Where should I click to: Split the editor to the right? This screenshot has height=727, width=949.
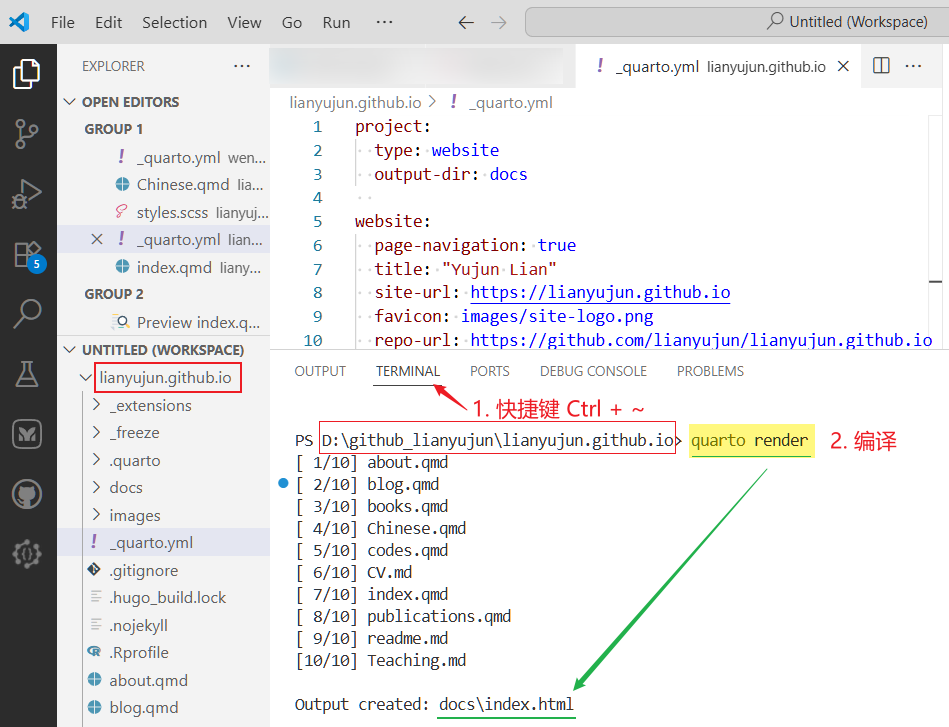pos(881,65)
